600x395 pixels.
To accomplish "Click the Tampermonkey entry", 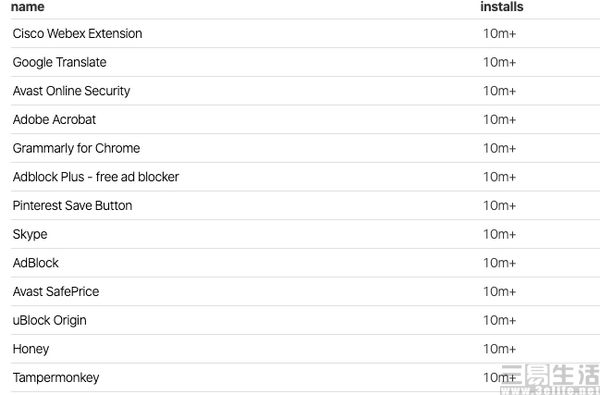I will (x=56, y=378).
